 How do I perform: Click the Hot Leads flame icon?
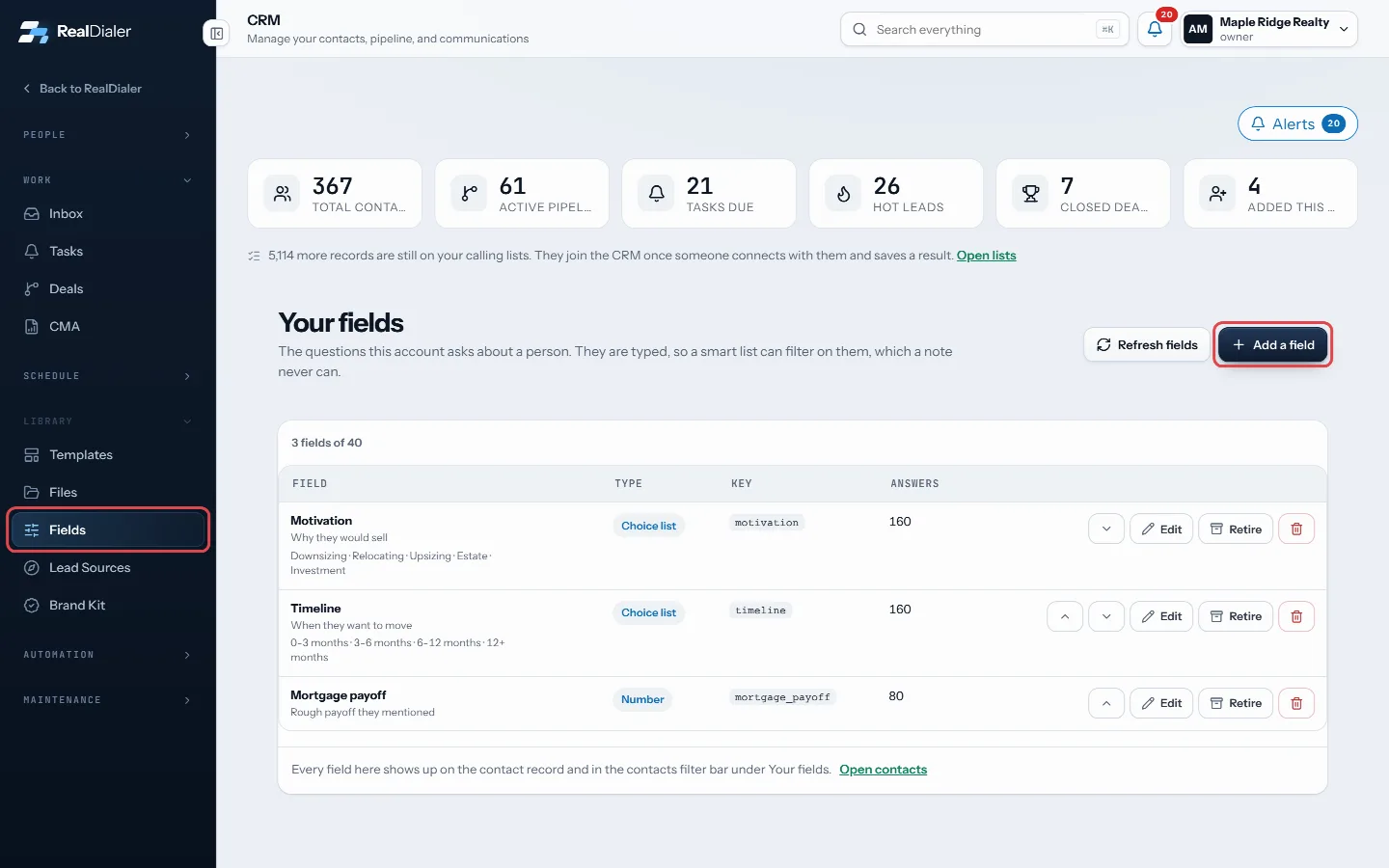843,194
